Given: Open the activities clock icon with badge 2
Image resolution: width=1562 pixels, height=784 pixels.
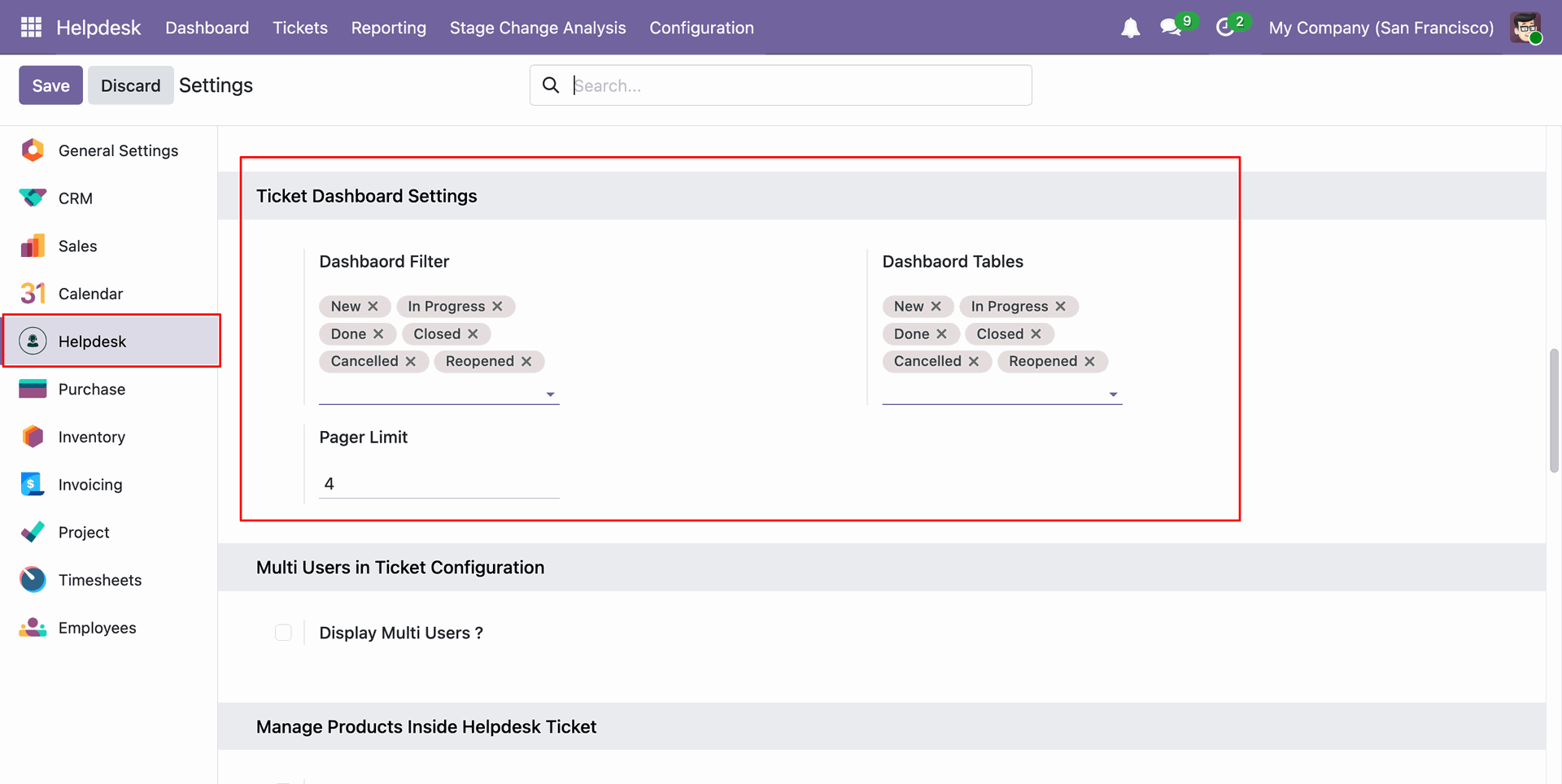Looking at the screenshot, I should click(x=1225, y=28).
